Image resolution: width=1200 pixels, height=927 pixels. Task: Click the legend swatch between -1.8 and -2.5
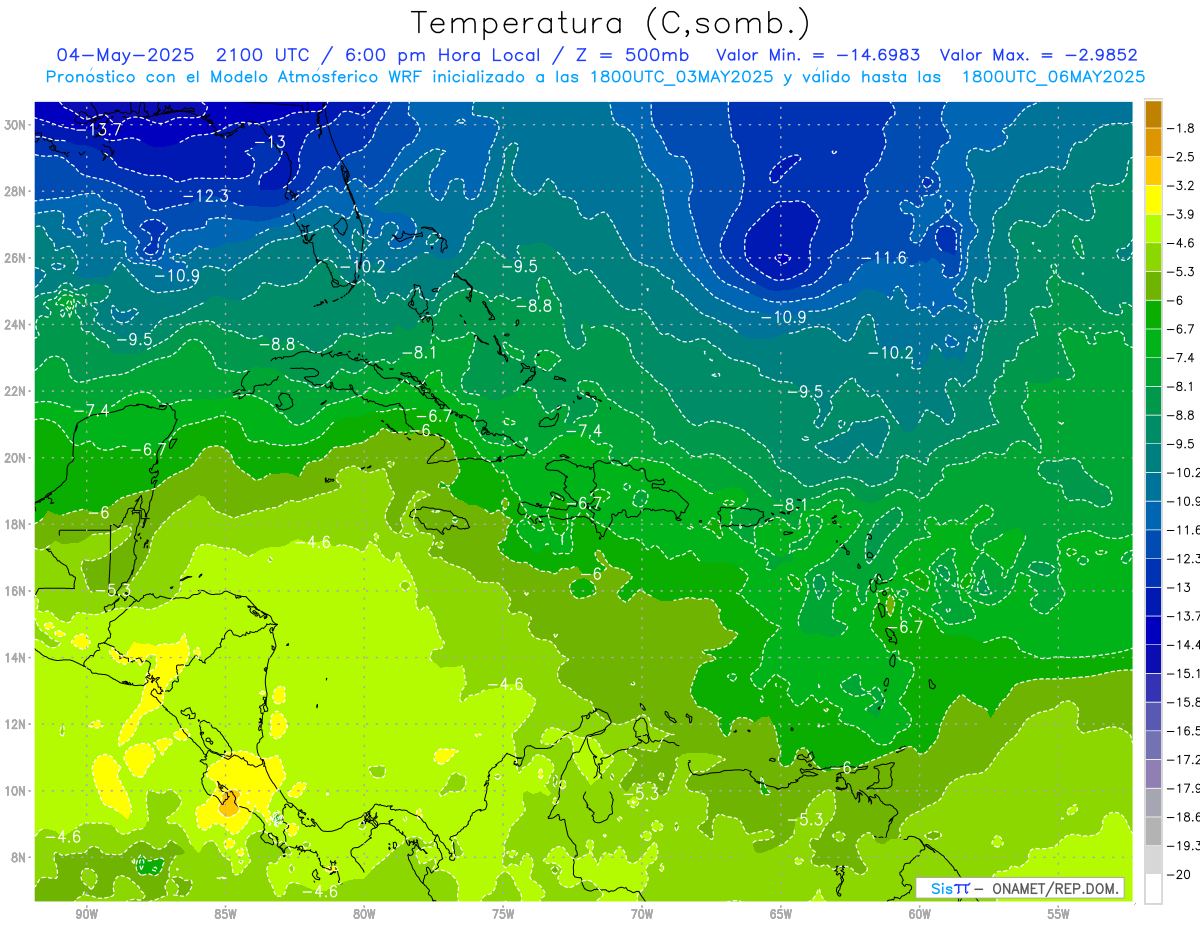[1153, 143]
